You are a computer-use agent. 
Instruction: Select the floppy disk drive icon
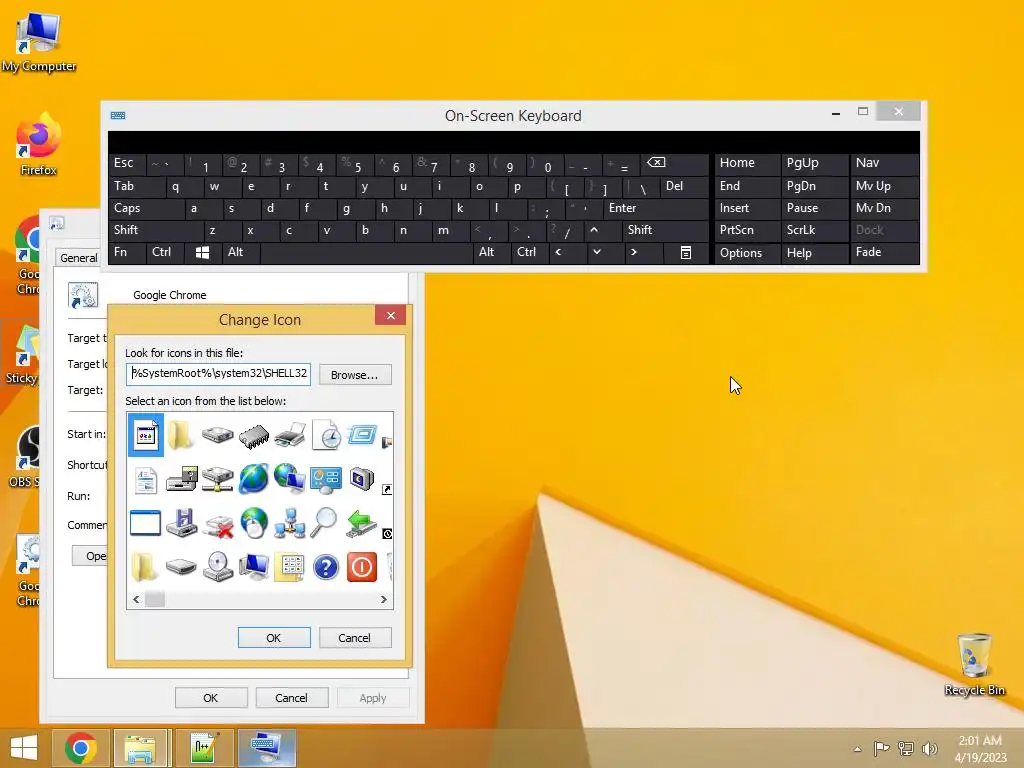pyautogui.click(x=182, y=523)
